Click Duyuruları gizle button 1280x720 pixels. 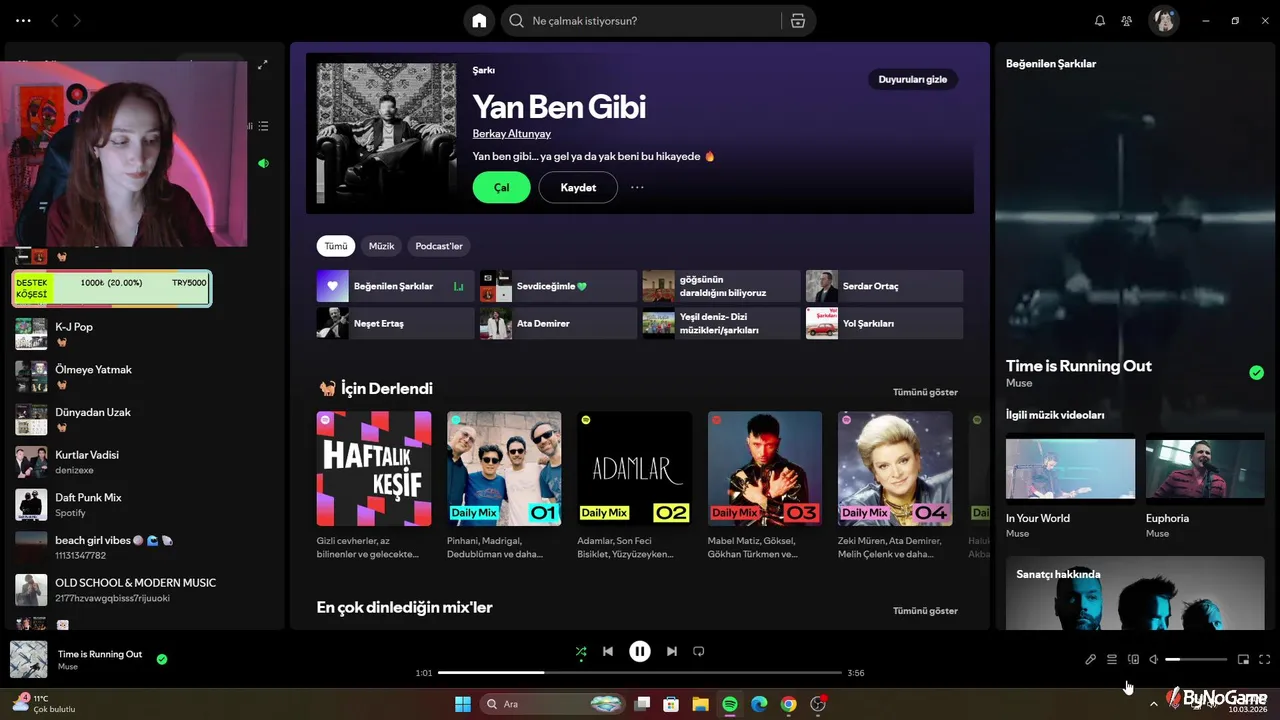point(912,79)
